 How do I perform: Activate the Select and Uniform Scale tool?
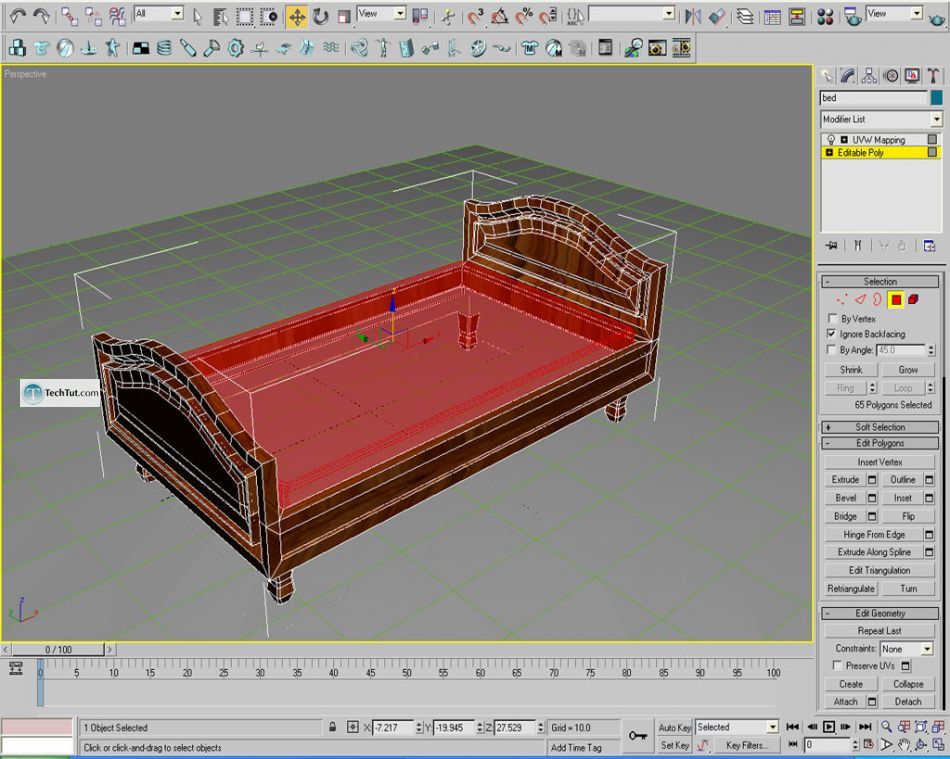pyautogui.click(x=344, y=16)
